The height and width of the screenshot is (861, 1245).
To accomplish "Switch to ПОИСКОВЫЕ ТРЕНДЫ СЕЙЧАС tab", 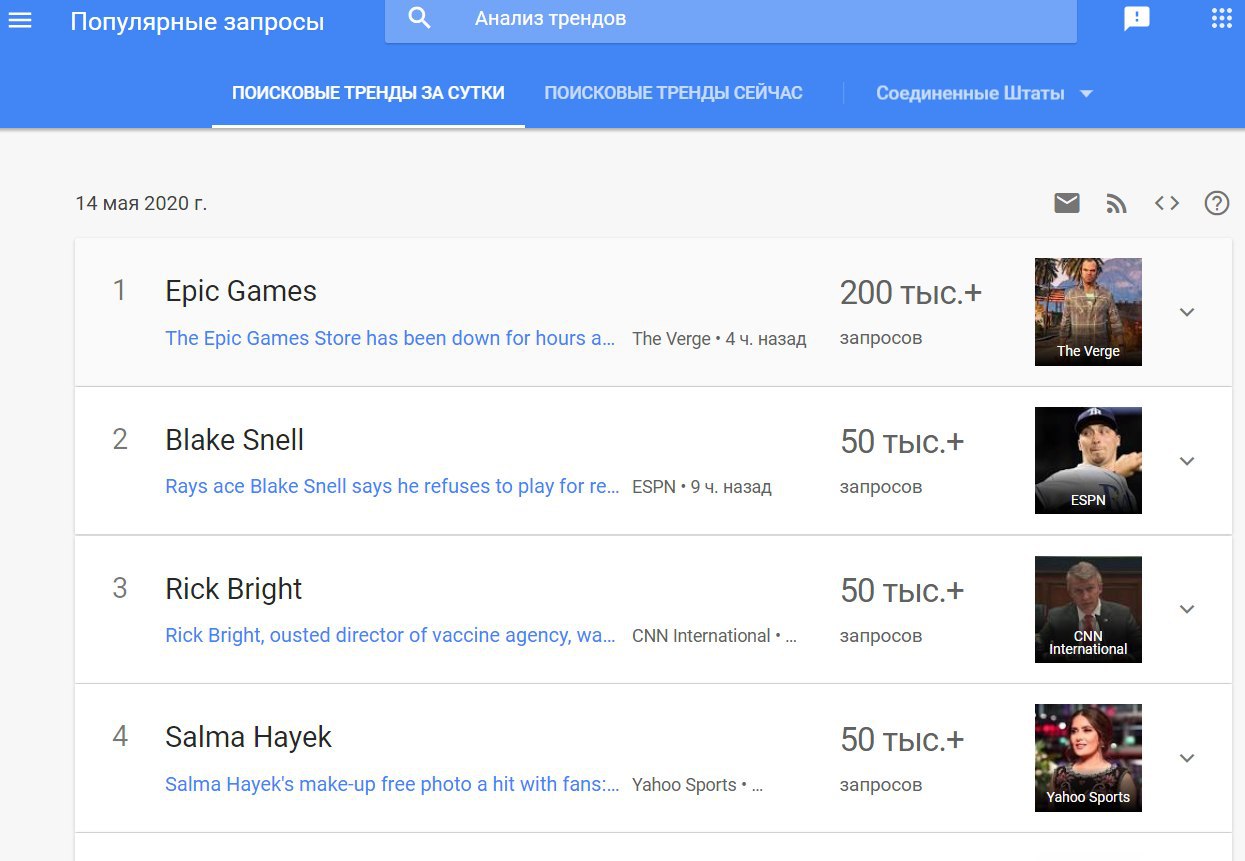I will tap(673, 93).
